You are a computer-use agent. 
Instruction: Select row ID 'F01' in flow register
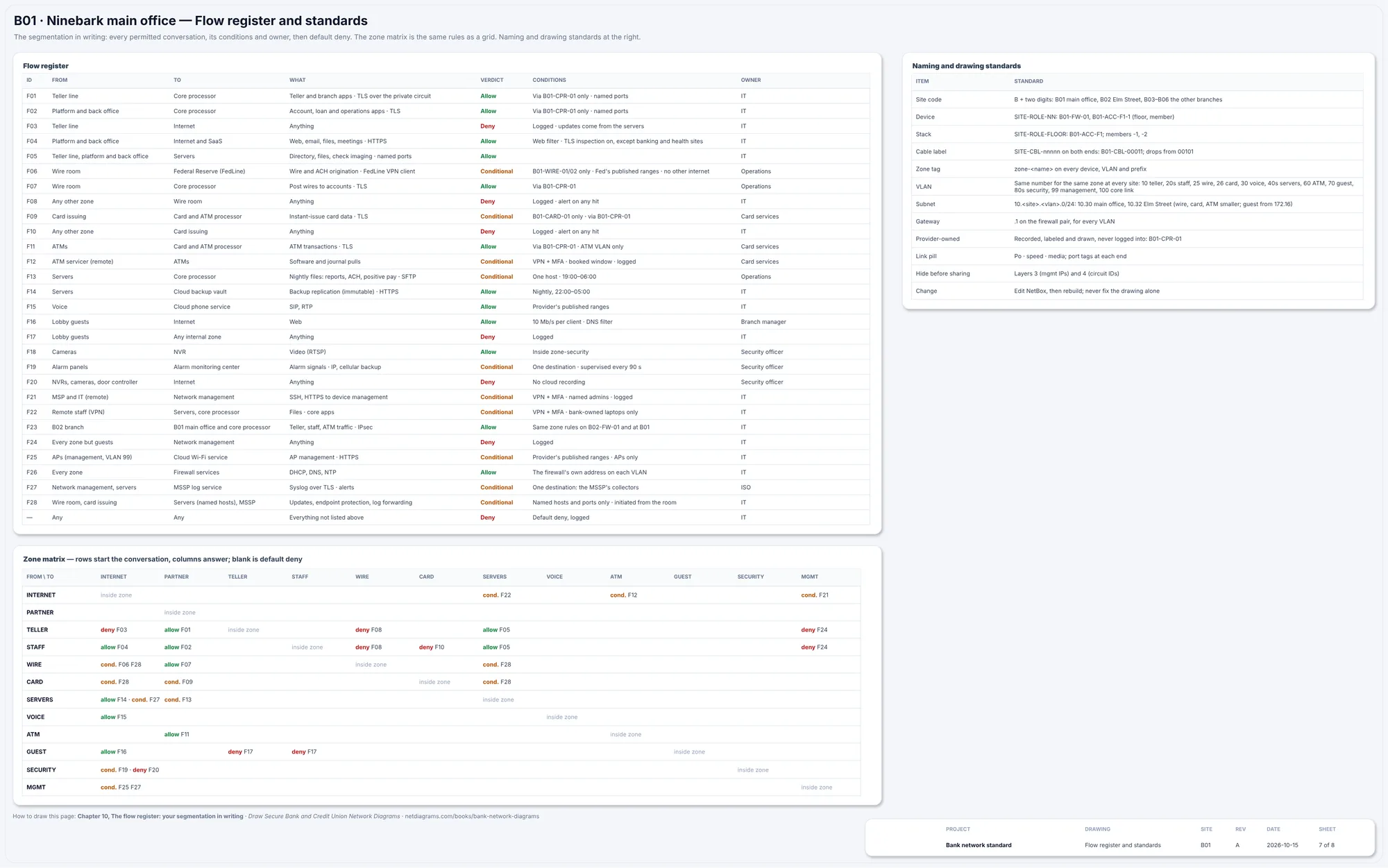31,96
